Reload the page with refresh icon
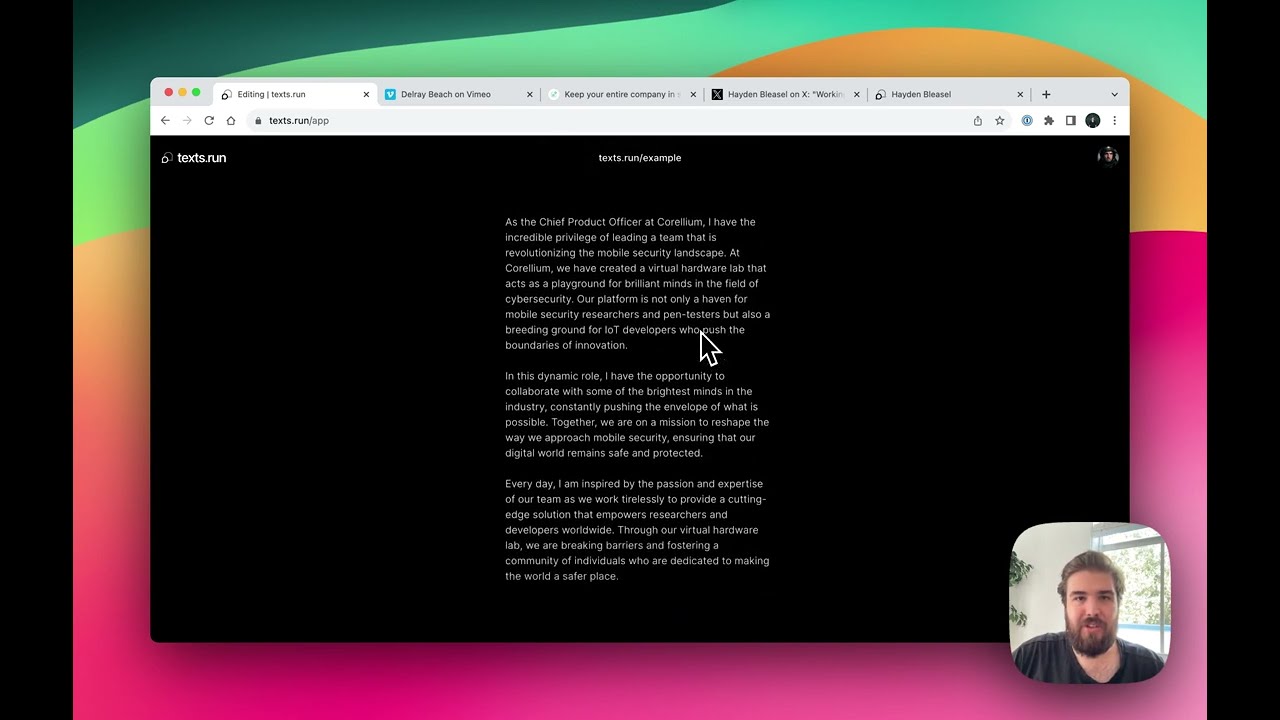Image resolution: width=1280 pixels, height=720 pixels. pos(209,121)
